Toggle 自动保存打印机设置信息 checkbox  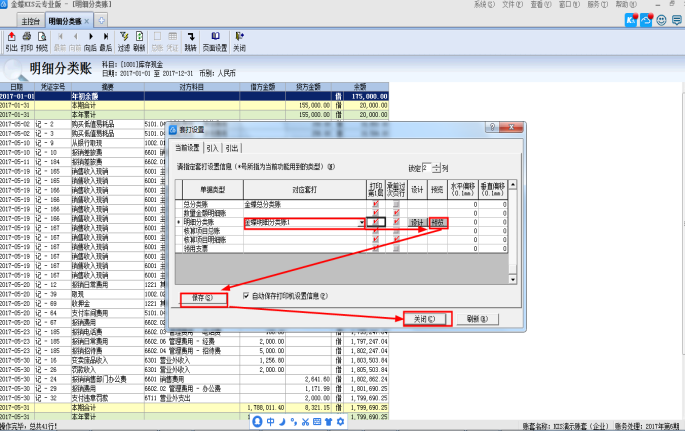tap(247, 296)
